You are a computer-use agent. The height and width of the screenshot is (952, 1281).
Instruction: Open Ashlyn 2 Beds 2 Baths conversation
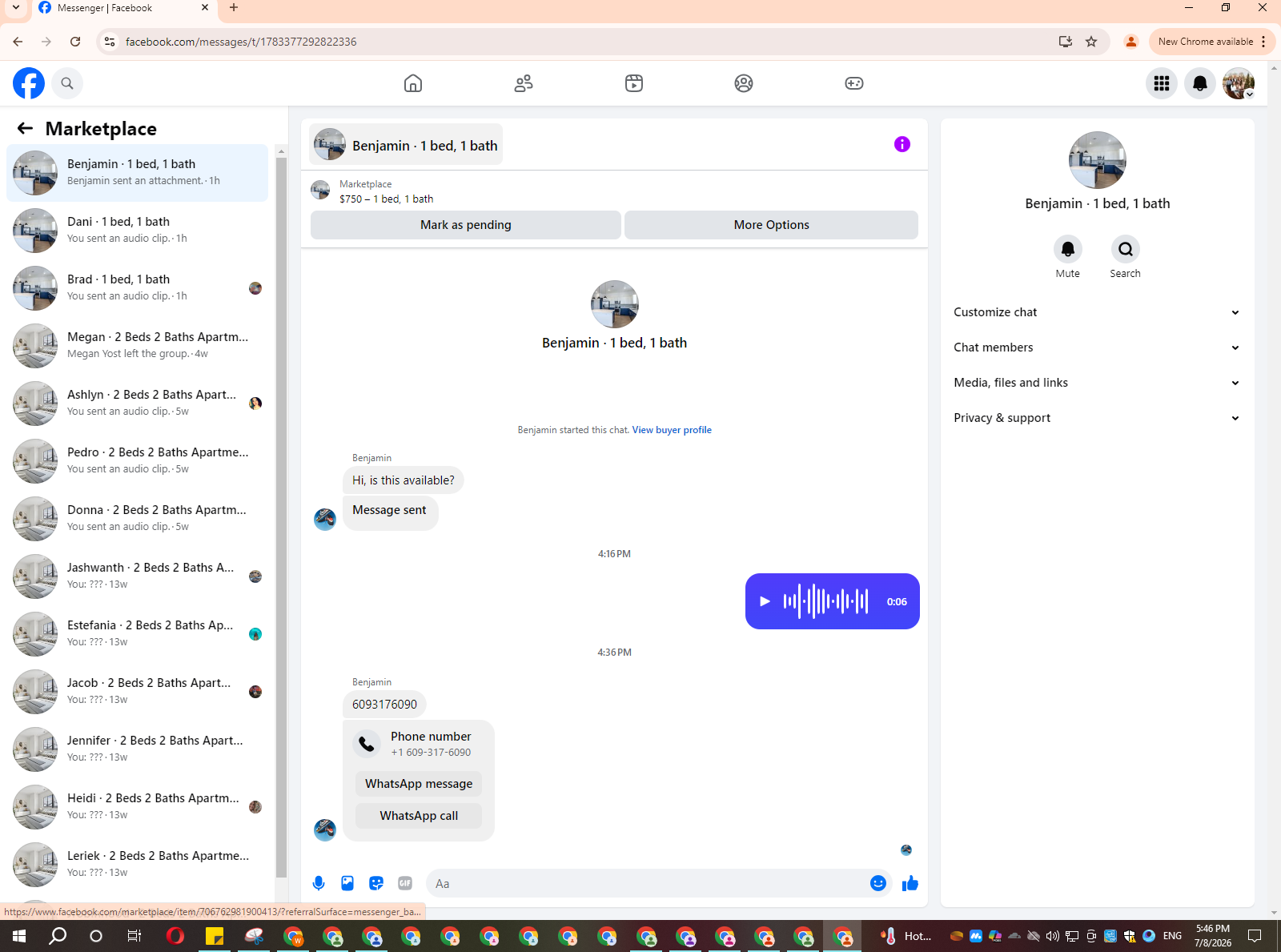click(x=138, y=403)
